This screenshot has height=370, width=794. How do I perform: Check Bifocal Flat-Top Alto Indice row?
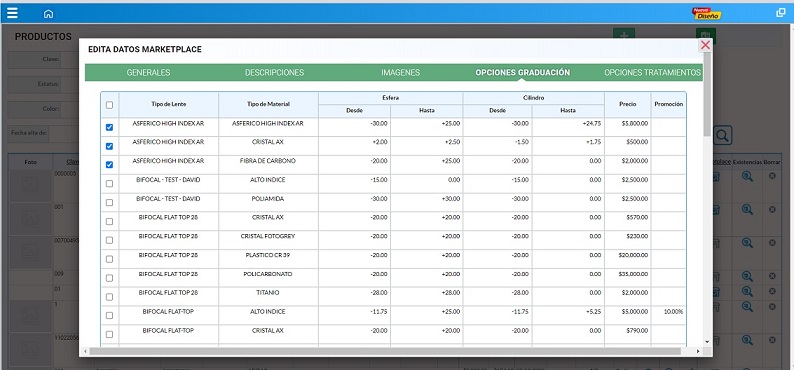click(x=109, y=315)
